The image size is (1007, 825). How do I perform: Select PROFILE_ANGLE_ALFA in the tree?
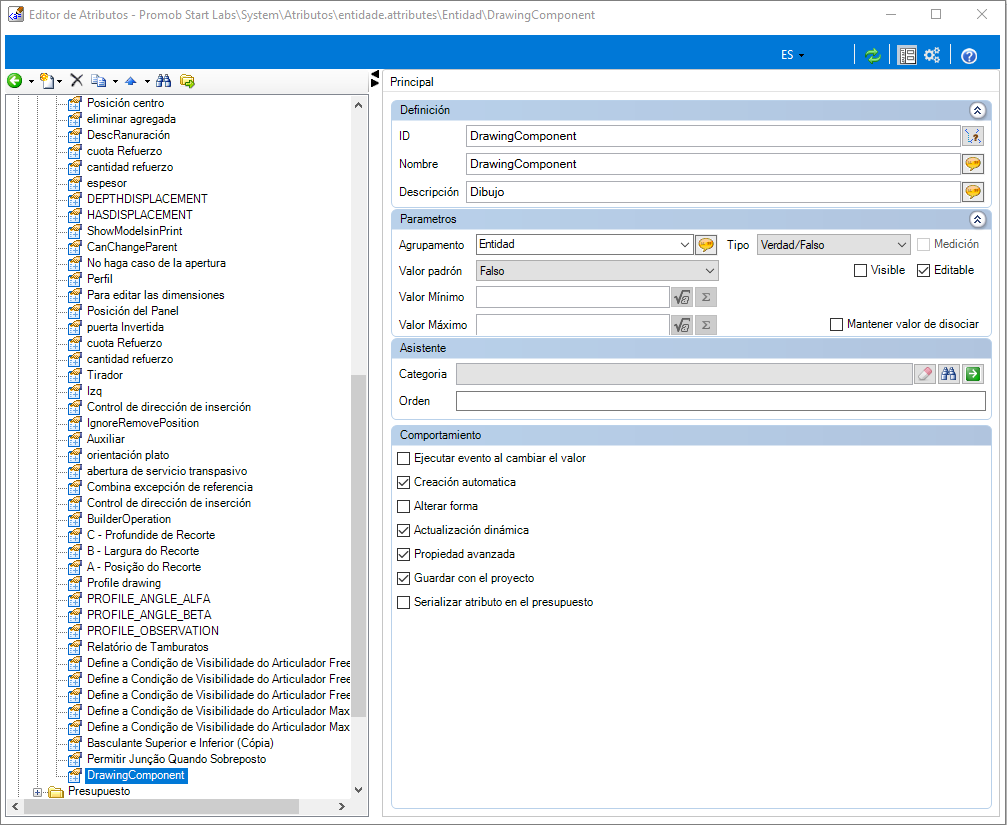[x=148, y=599]
